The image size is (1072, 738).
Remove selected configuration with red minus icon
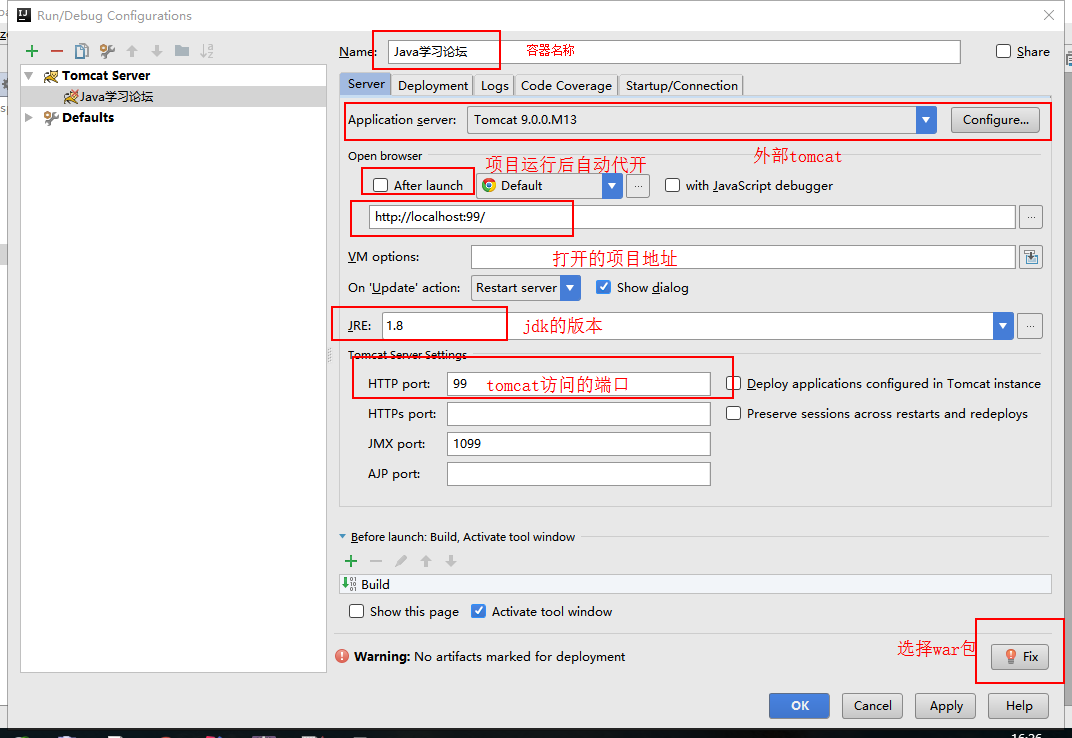click(57, 51)
